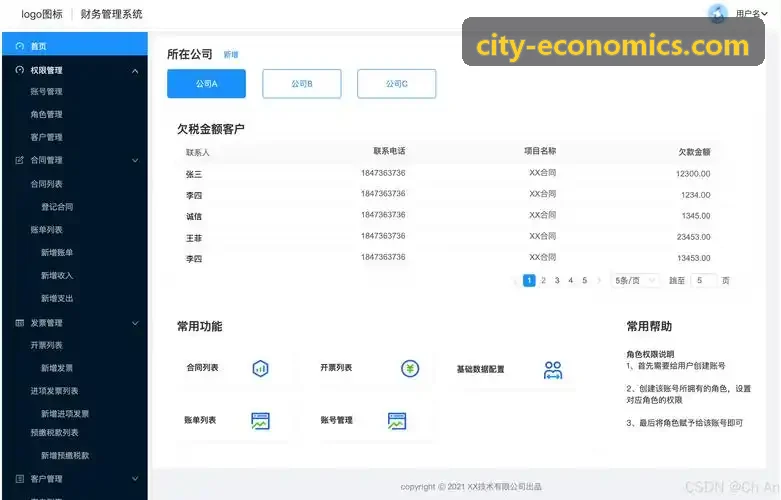Click the amount 23453.00
This screenshot has height=500, width=781.
click(693, 237)
